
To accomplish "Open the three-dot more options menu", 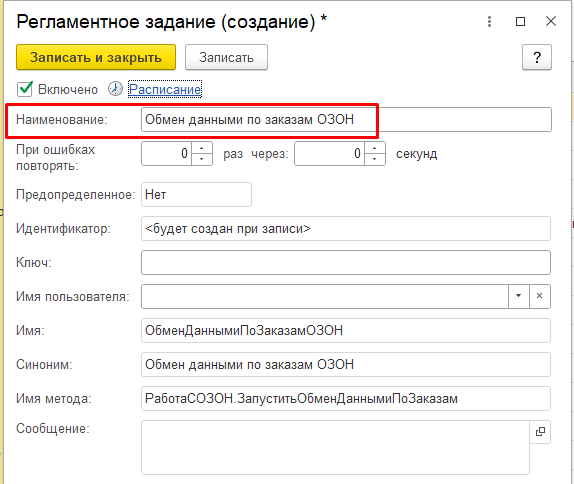I will click(x=489, y=22).
